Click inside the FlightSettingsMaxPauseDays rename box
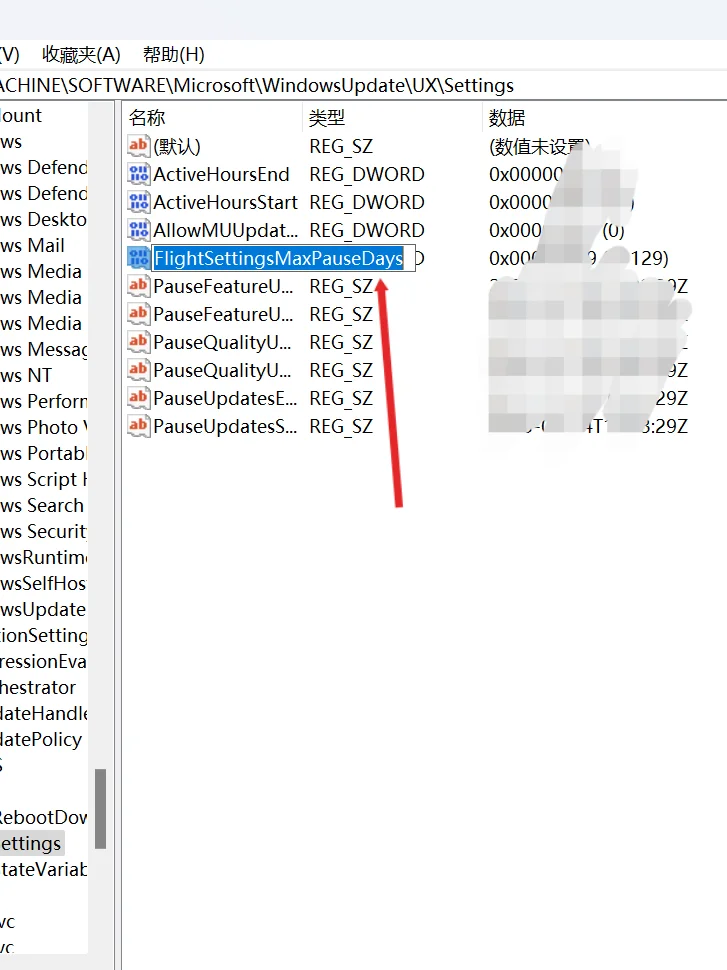Viewport: 727px width, 970px height. pyautogui.click(x=283, y=258)
